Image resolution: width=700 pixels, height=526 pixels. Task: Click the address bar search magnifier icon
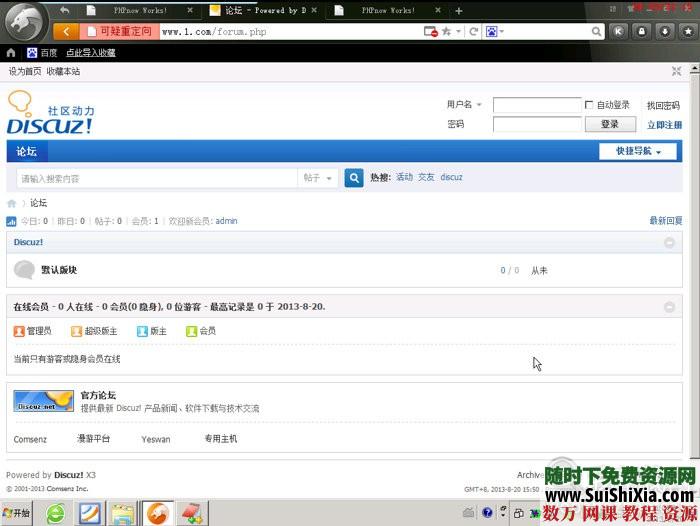click(x=597, y=32)
